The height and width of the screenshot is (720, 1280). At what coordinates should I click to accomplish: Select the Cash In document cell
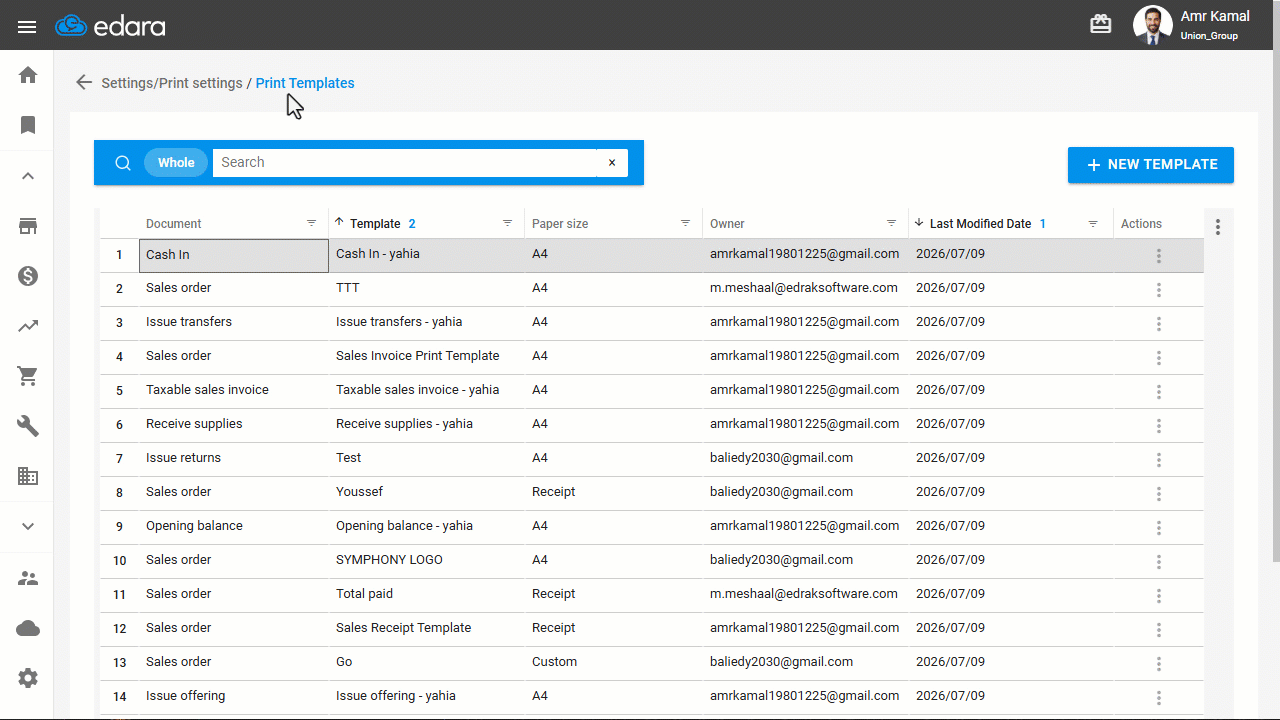point(234,255)
